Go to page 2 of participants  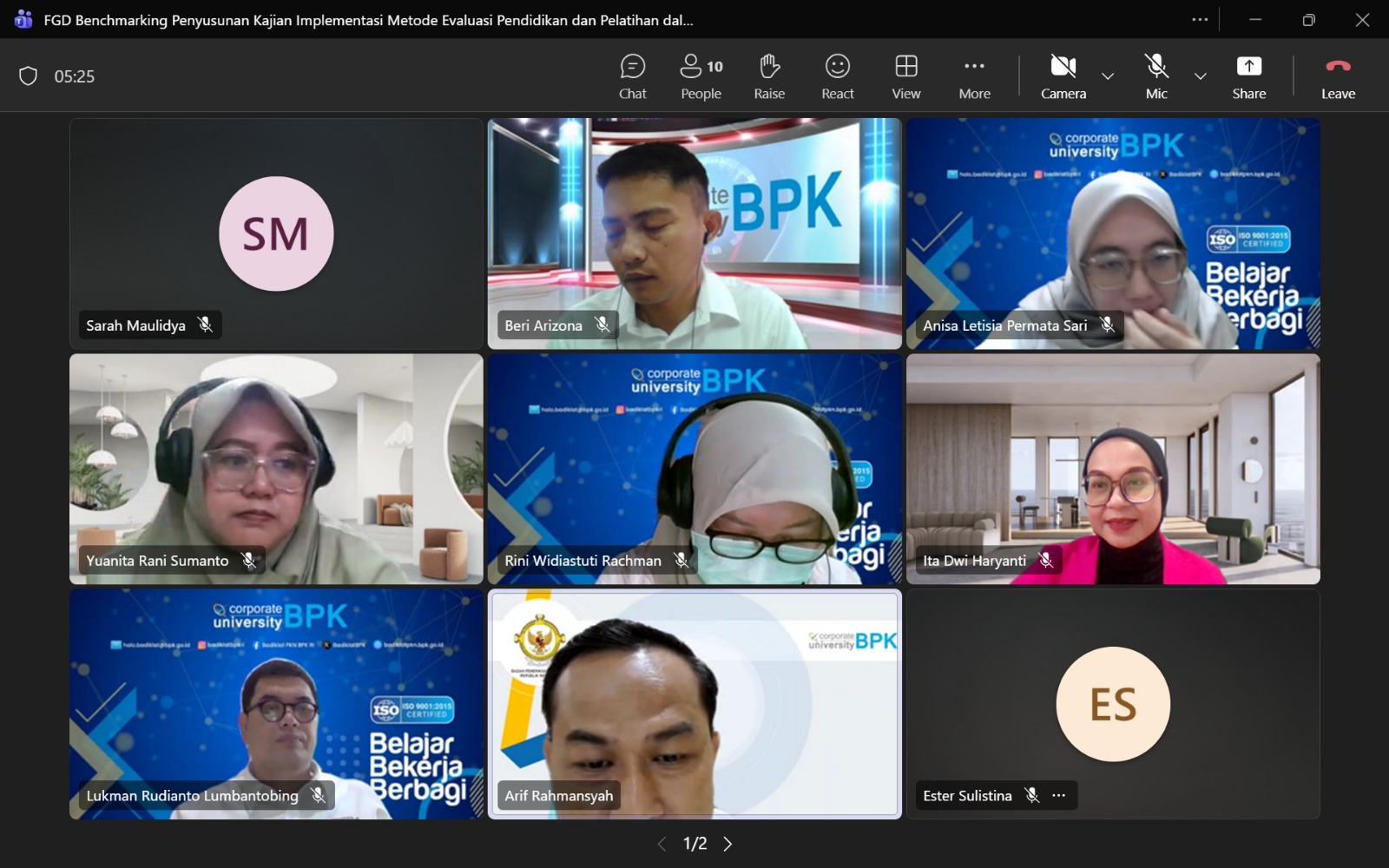[x=728, y=843]
